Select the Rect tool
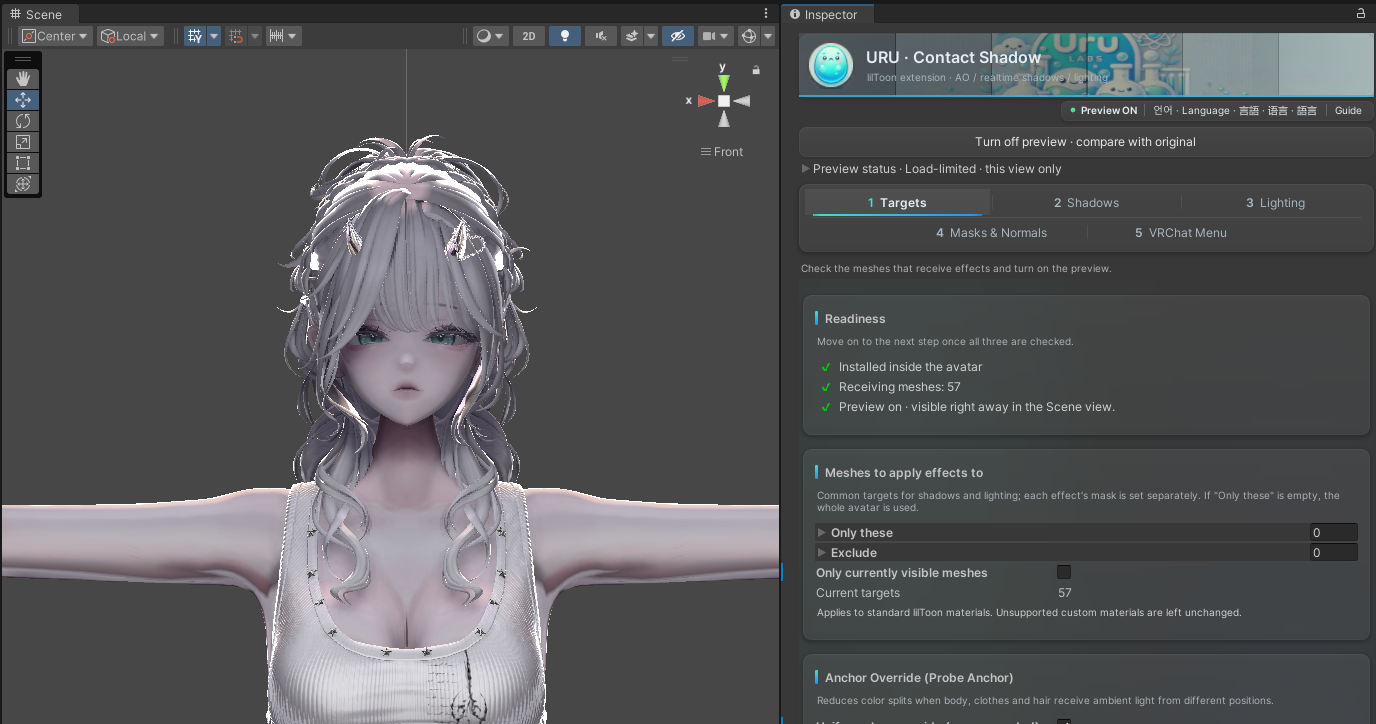Viewport: 1376px width, 724px height. (x=23, y=163)
